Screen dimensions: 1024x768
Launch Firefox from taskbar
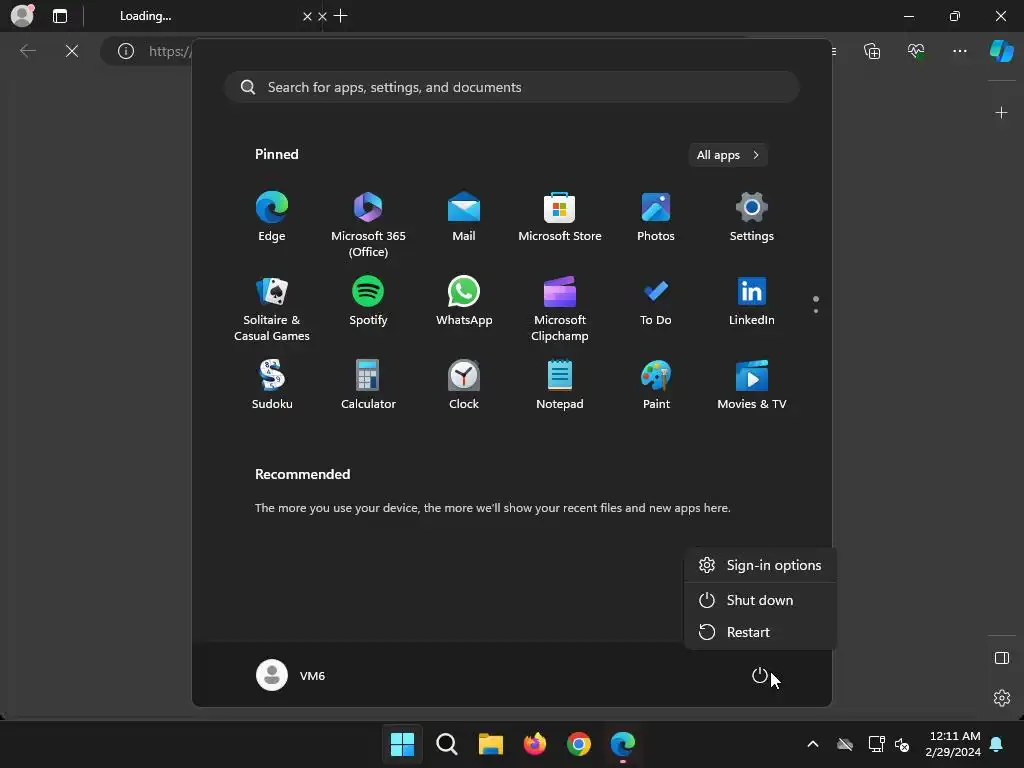point(535,744)
